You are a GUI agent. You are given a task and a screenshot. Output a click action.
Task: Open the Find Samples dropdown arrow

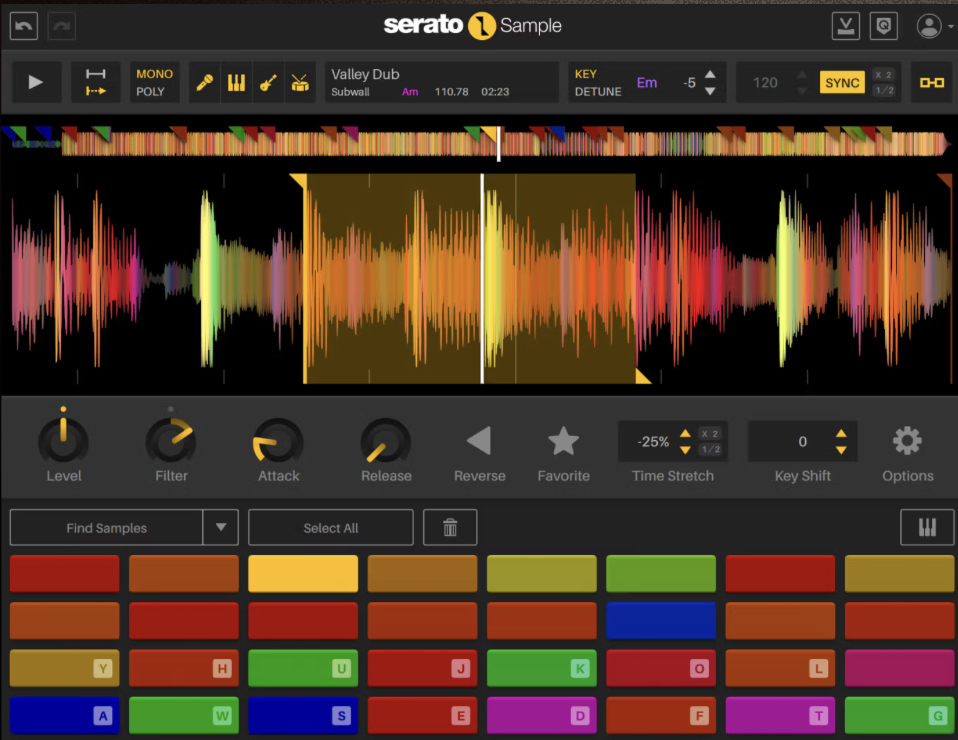[221, 527]
